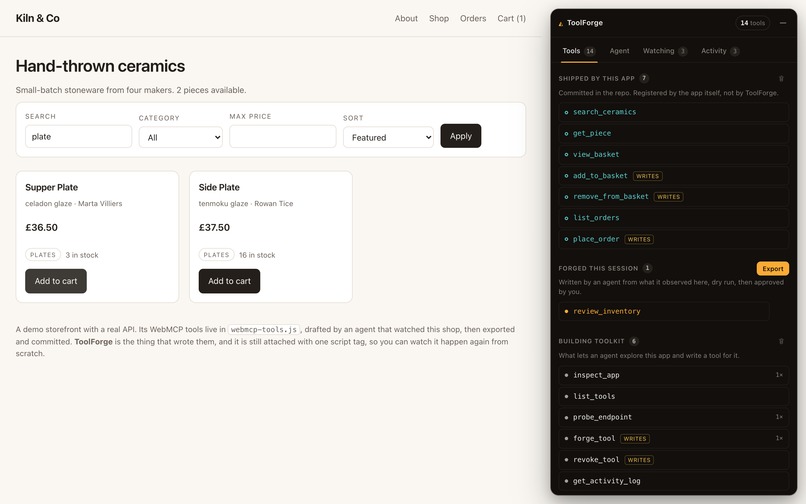Export forged tools
This screenshot has width=806, height=504.
[x=773, y=268]
